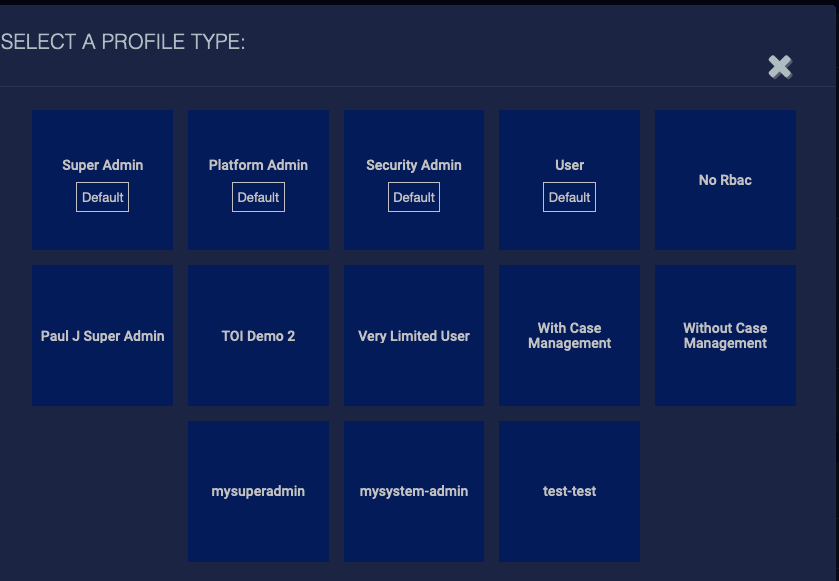Click the Default badge under Super Admin
The height and width of the screenshot is (581, 839).
pos(102,197)
